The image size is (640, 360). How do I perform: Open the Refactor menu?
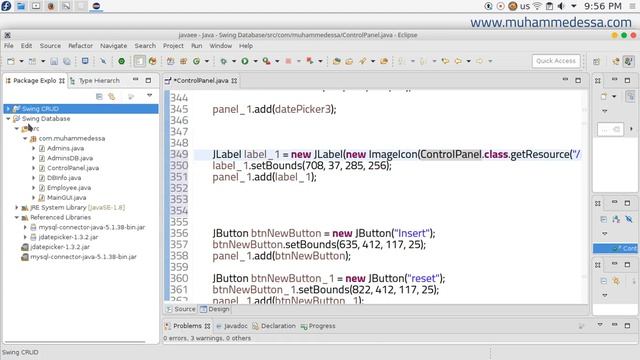80,46
